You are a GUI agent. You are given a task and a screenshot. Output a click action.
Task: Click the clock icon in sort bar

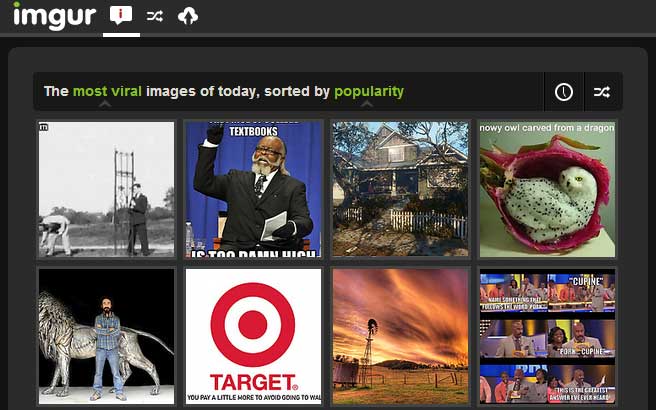(564, 92)
